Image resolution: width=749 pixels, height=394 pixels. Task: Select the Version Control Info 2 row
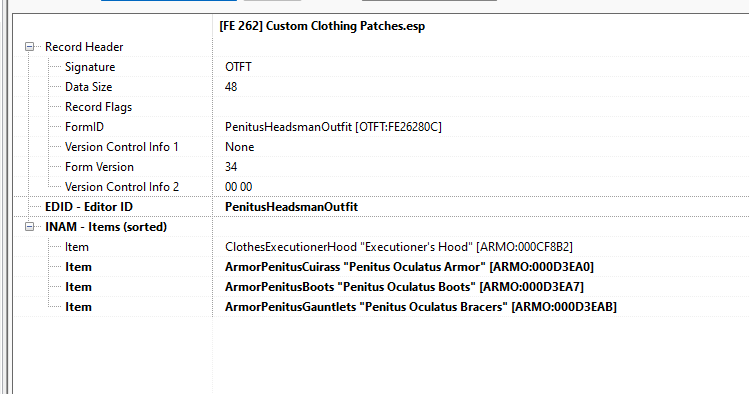[x=122, y=187]
